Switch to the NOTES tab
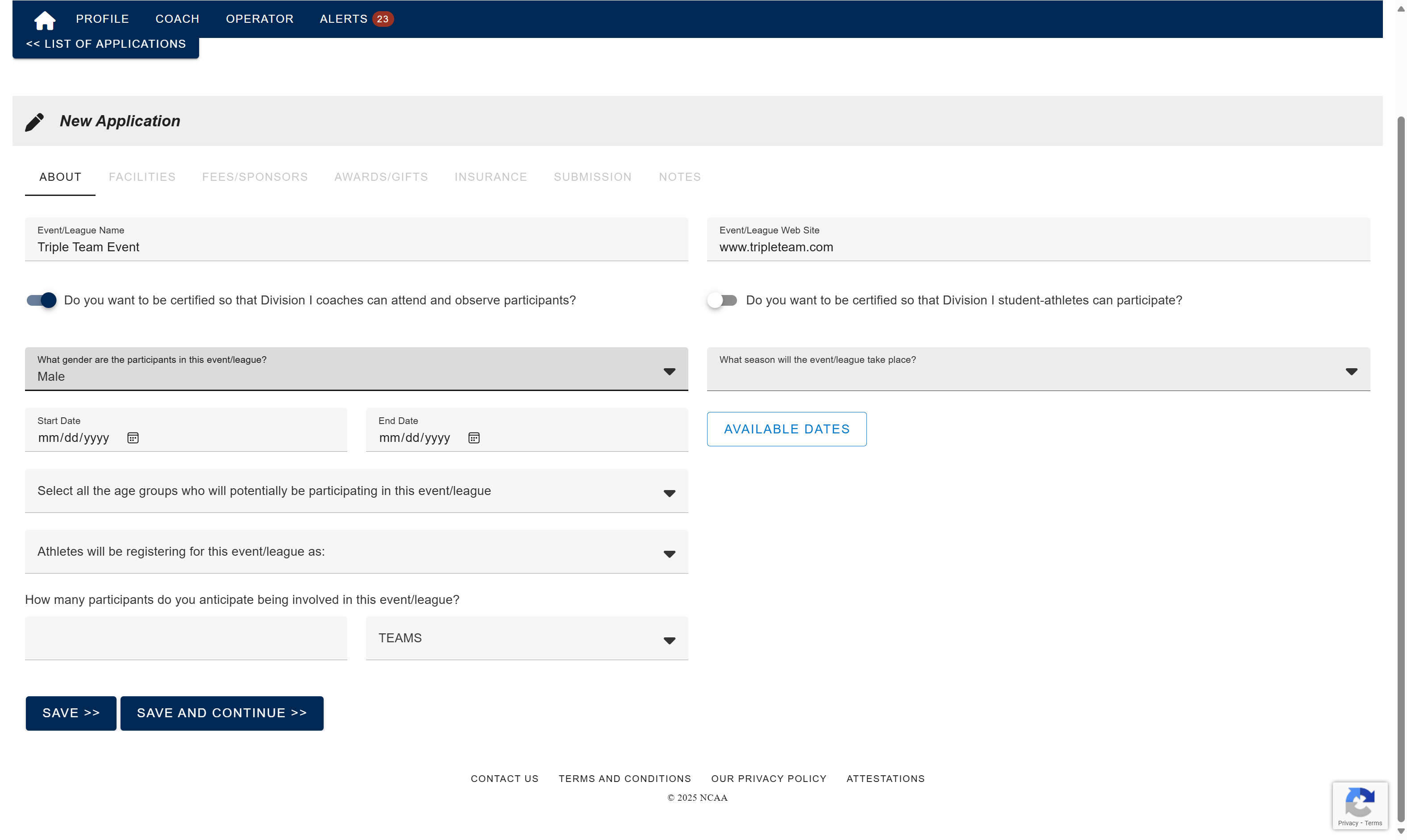The height and width of the screenshot is (840, 1407). tap(680, 177)
